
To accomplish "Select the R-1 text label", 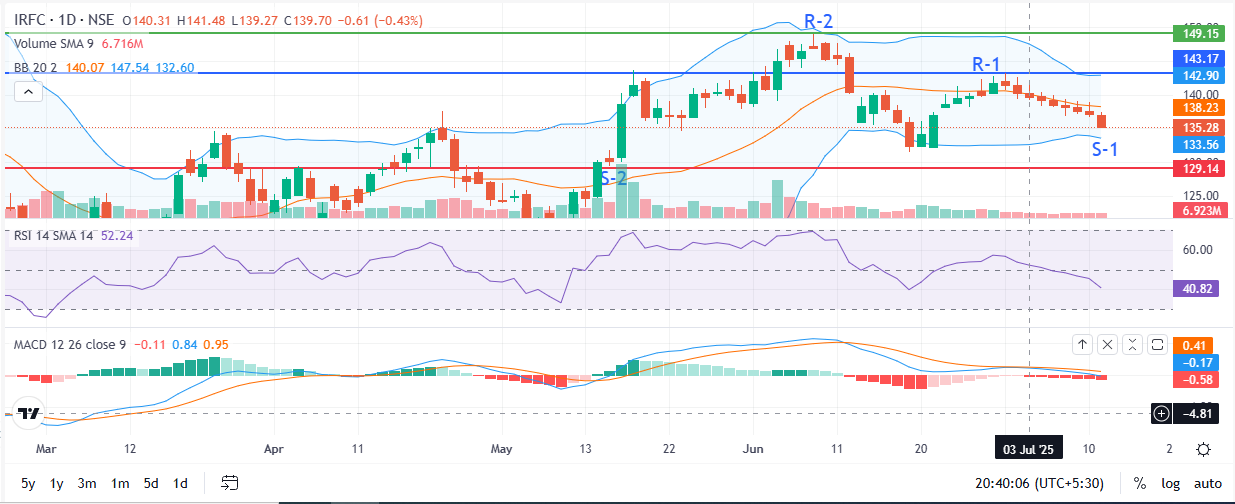I will 988,65.
